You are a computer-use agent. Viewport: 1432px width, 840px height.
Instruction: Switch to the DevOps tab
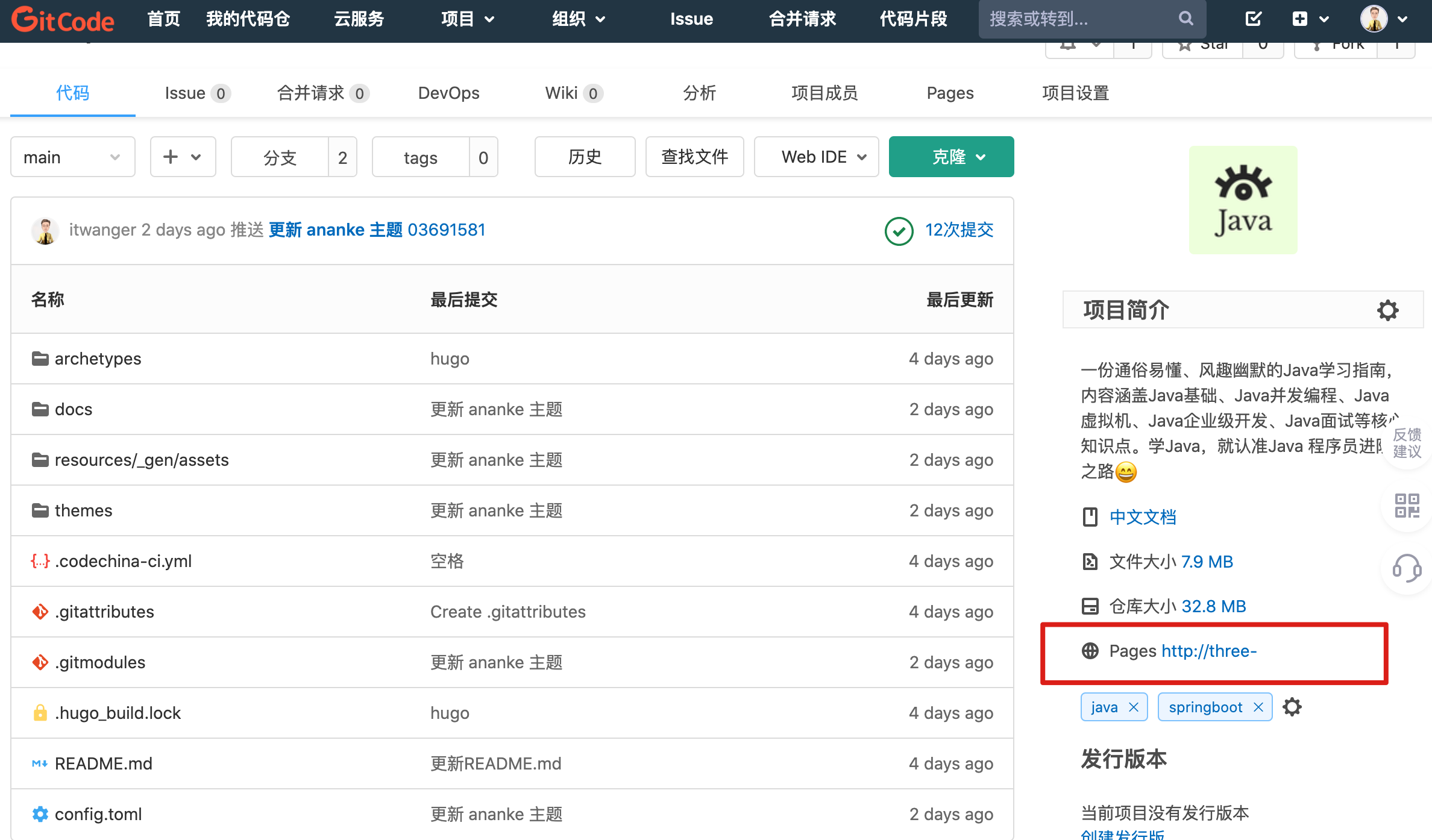coord(448,93)
